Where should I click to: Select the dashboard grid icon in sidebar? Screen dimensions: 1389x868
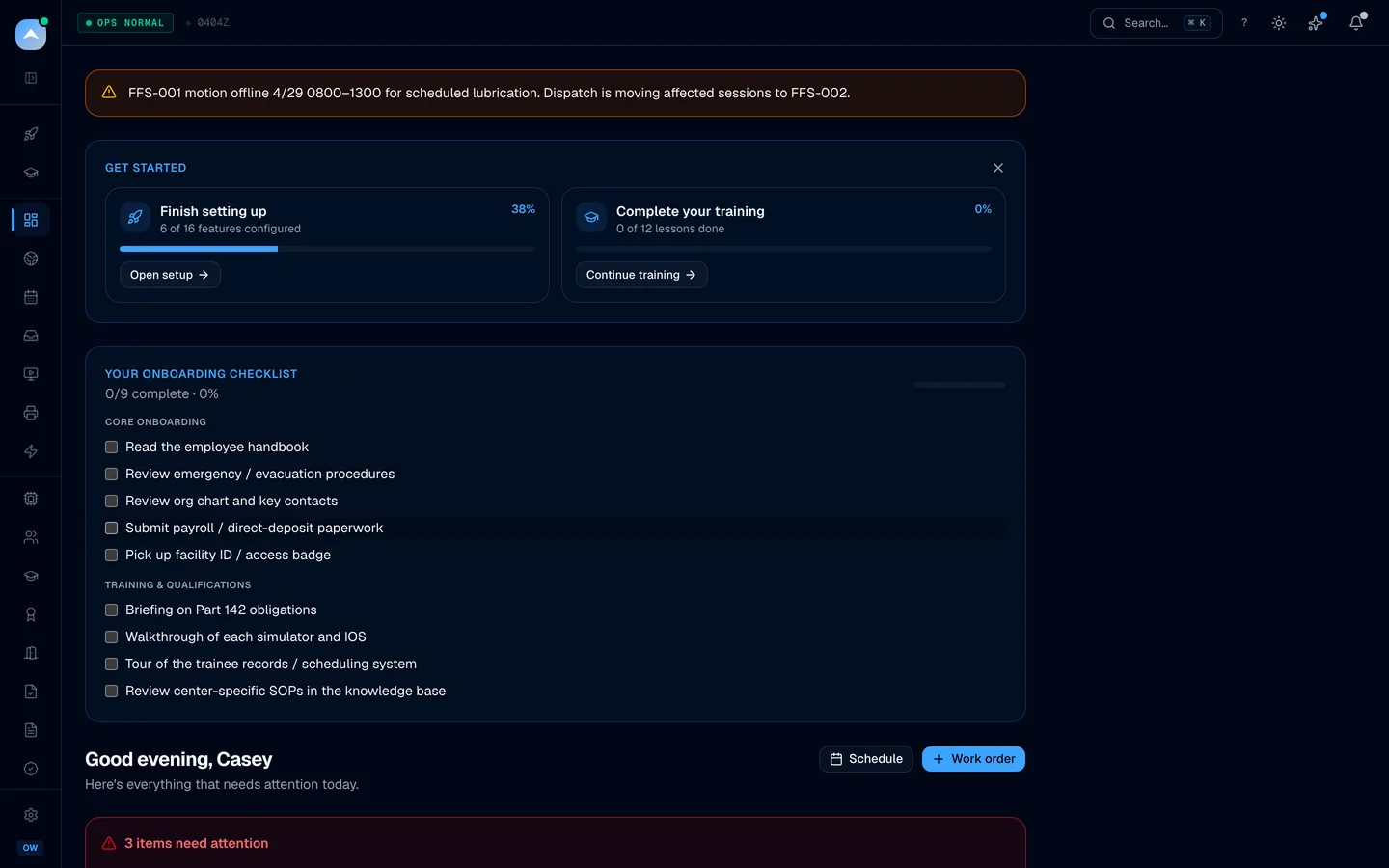(31, 220)
